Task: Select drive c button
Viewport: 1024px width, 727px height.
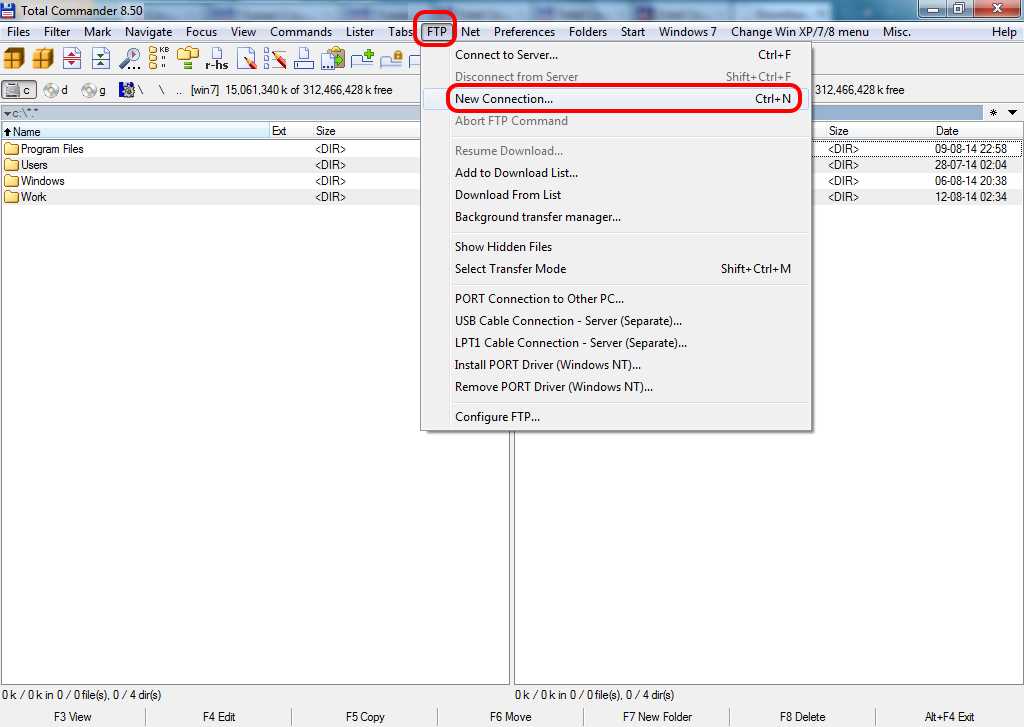Action: (19, 90)
